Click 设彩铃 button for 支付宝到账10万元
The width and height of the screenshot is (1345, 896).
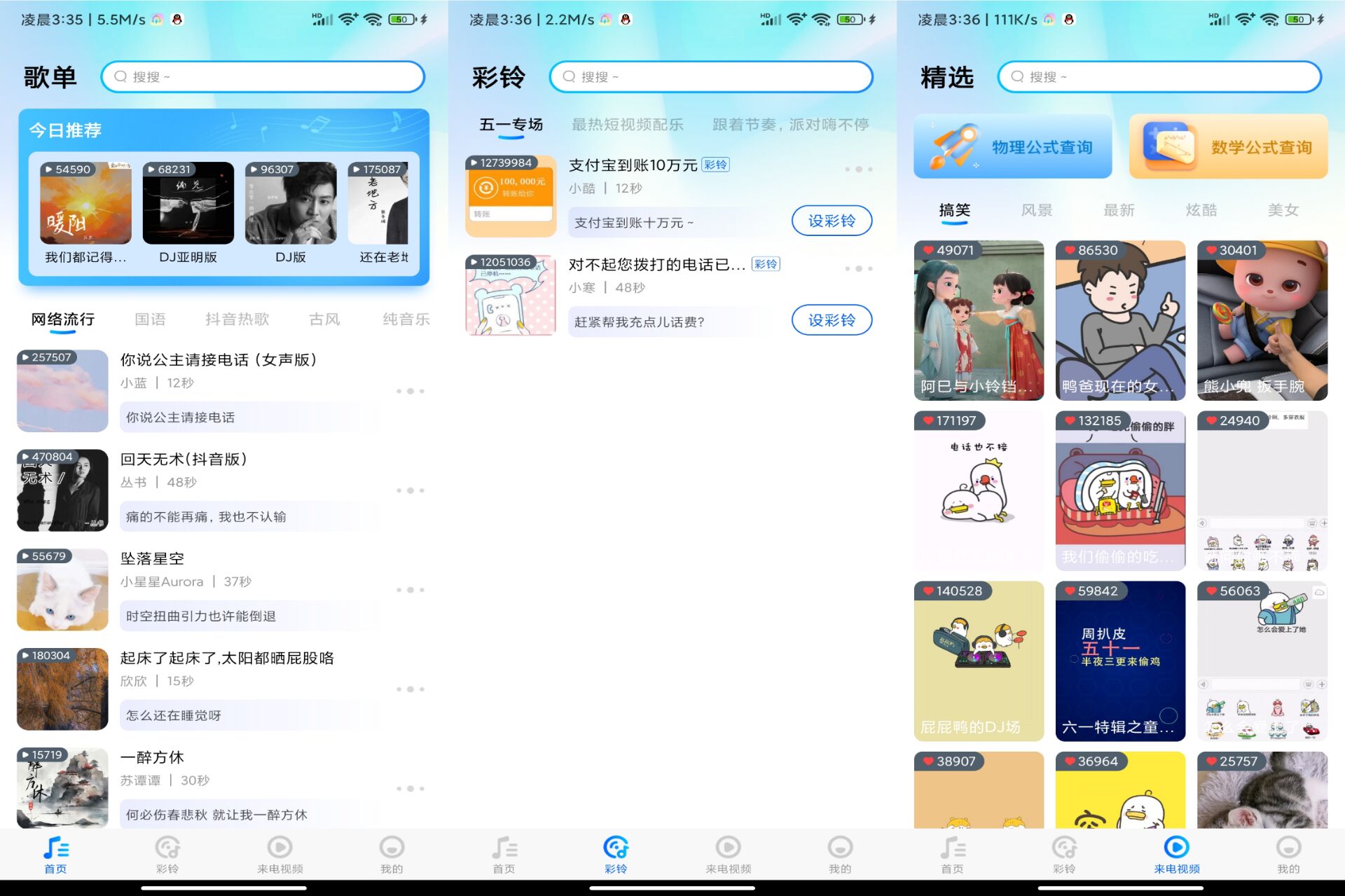pos(833,222)
